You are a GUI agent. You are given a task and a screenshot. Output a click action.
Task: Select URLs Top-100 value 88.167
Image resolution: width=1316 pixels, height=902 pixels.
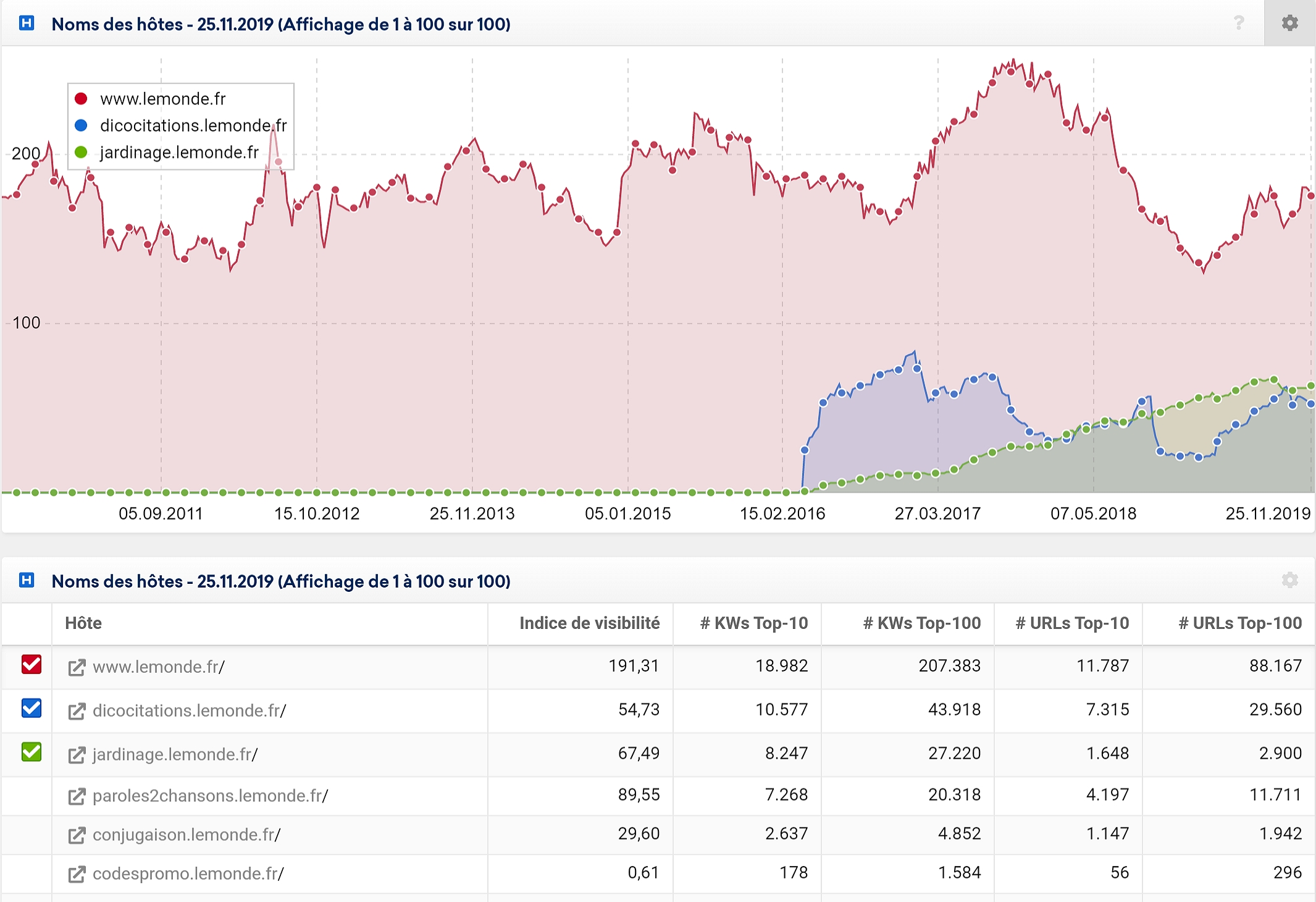1276,665
